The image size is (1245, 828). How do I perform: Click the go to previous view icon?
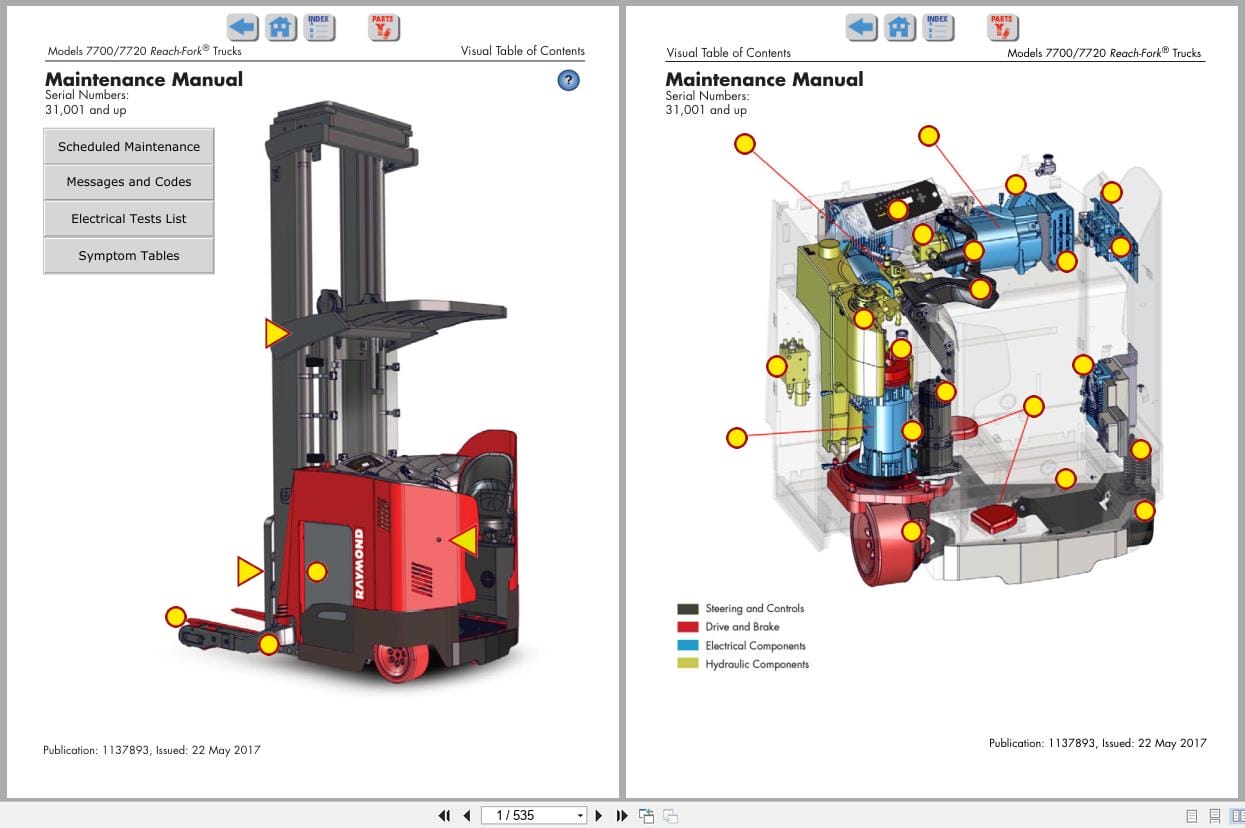tap(646, 815)
